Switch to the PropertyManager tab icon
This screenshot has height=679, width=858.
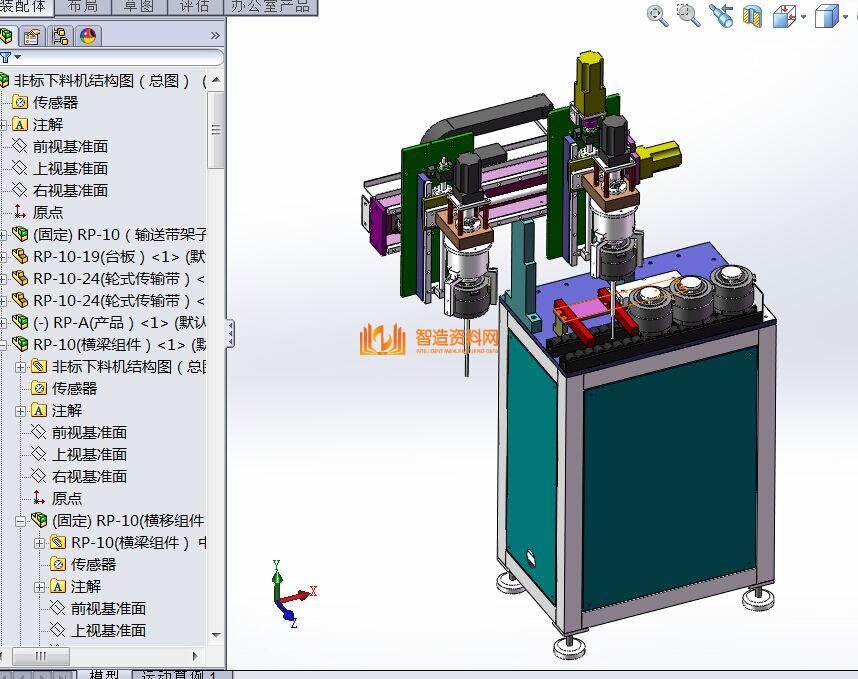[x=32, y=37]
